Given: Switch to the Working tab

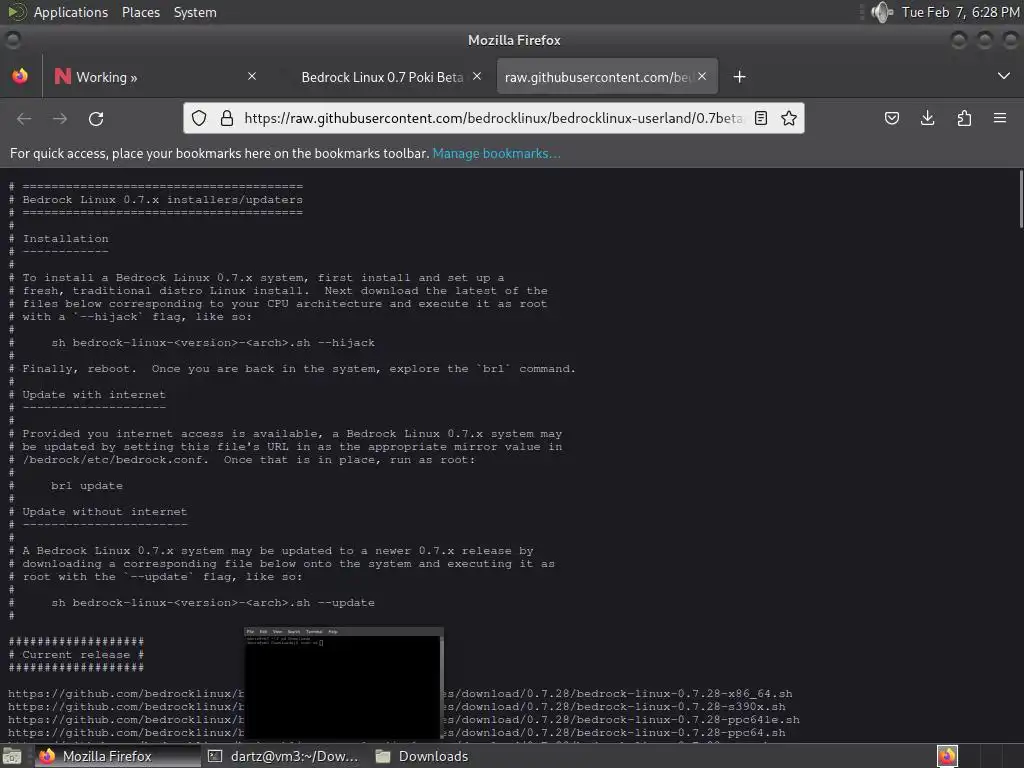Looking at the screenshot, I should click(x=157, y=77).
